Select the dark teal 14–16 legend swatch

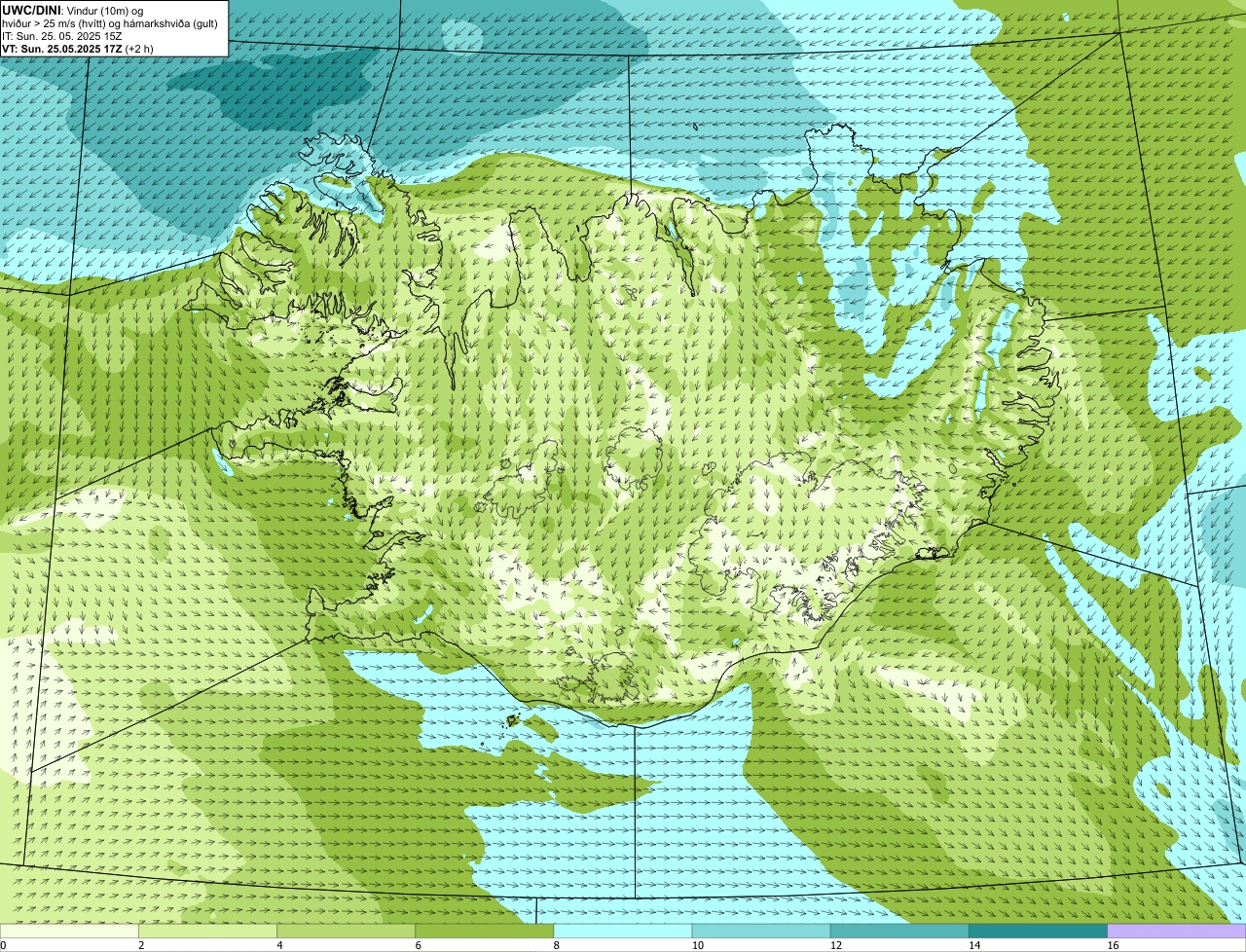[x=1039, y=932]
